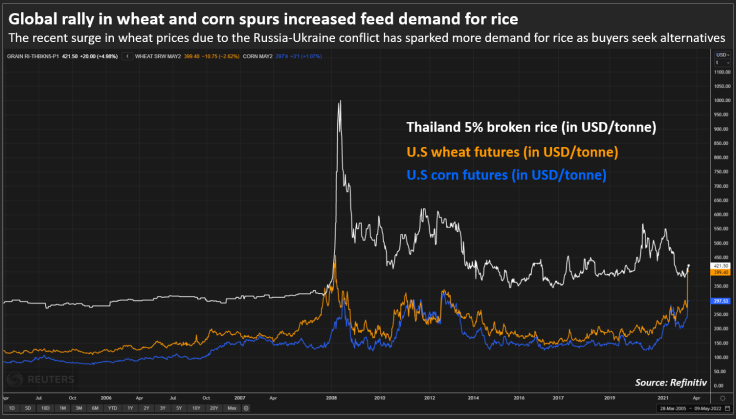Click the small icon at bottom-right corner of axis
Screen dimensions: 736x419
[722, 398]
